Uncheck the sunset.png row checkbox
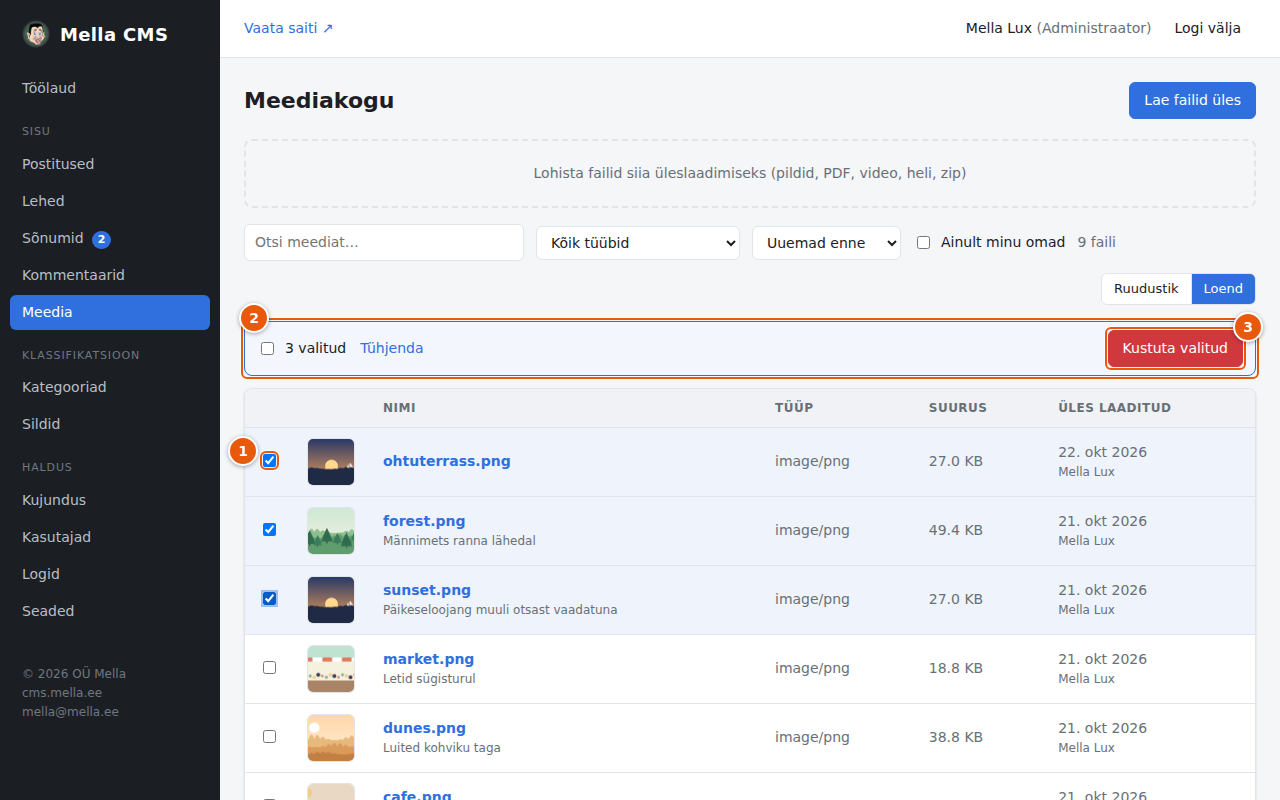 (x=269, y=599)
